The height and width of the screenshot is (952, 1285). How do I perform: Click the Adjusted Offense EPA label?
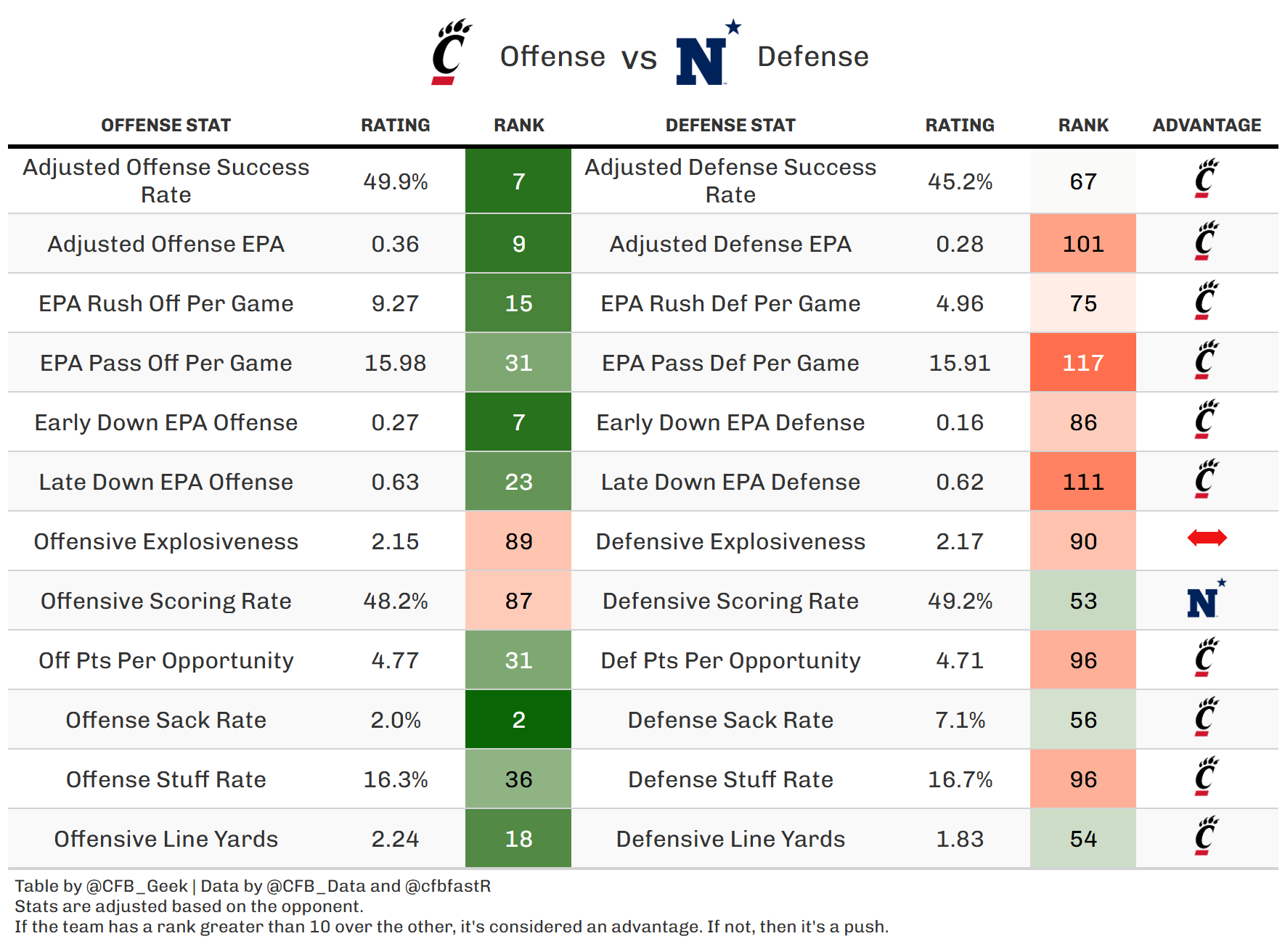coord(166,244)
